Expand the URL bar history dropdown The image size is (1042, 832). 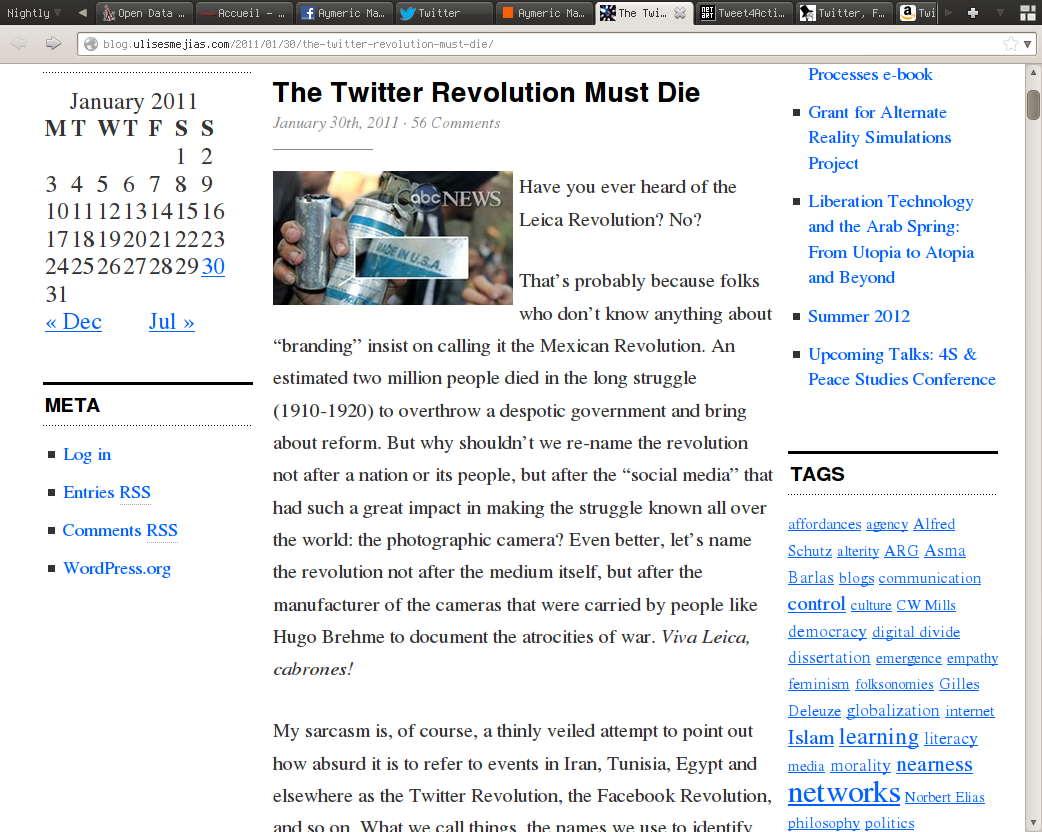coord(1028,44)
